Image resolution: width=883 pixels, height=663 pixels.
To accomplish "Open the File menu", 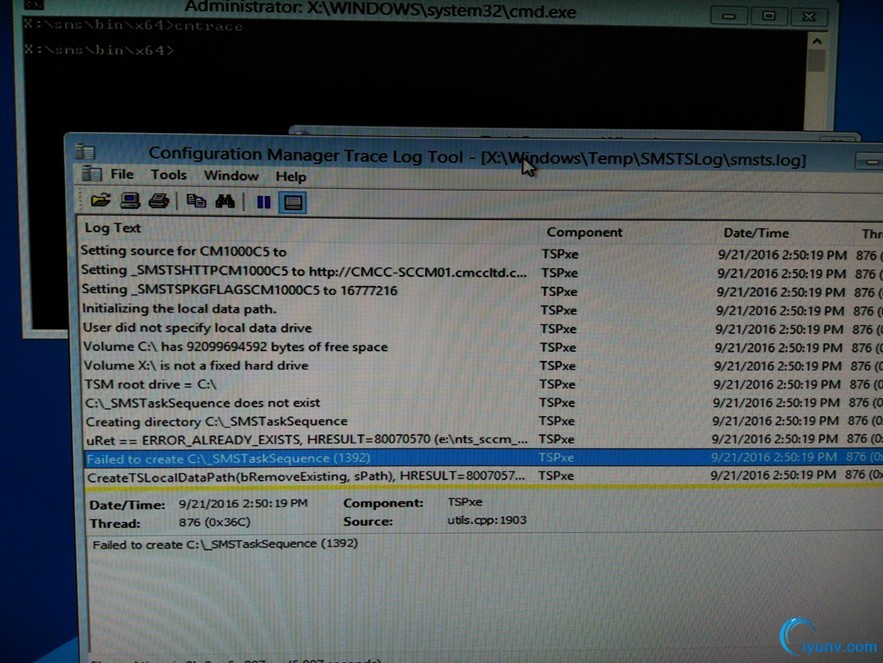I will pos(122,175).
